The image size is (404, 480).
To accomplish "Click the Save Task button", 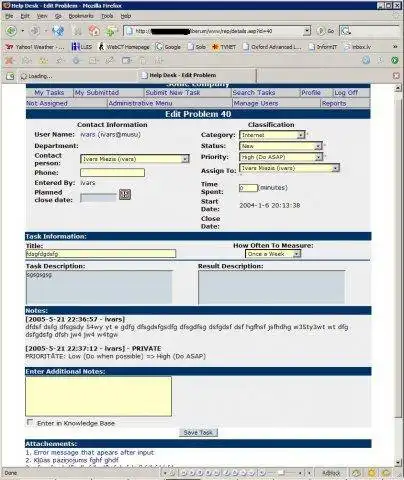I will [198, 432].
